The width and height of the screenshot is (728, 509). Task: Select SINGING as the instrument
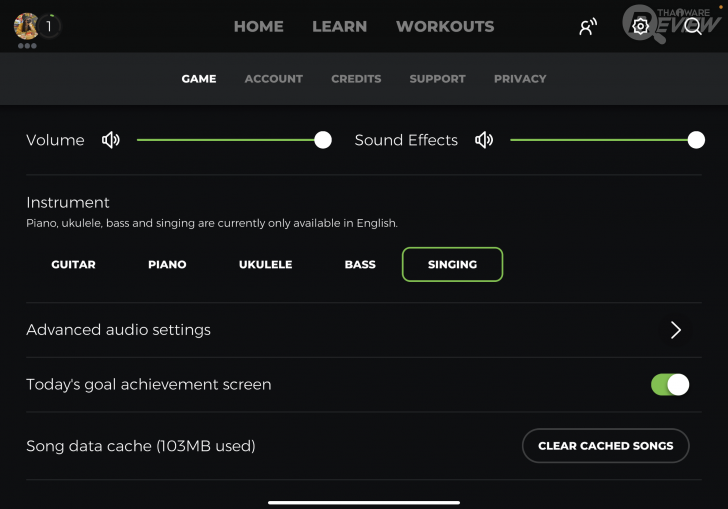click(x=452, y=264)
